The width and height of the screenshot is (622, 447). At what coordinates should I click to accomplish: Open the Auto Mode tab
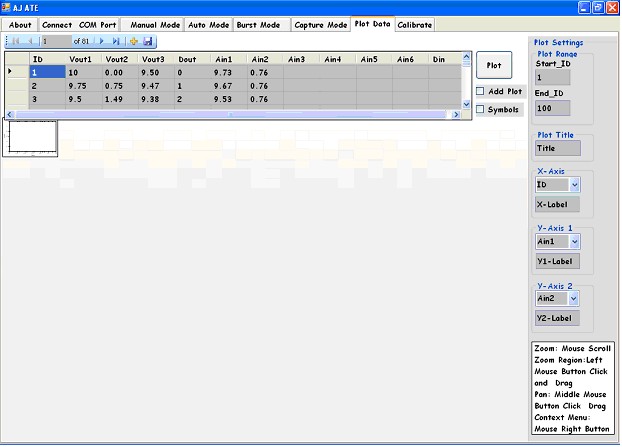(x=209, y=25)
